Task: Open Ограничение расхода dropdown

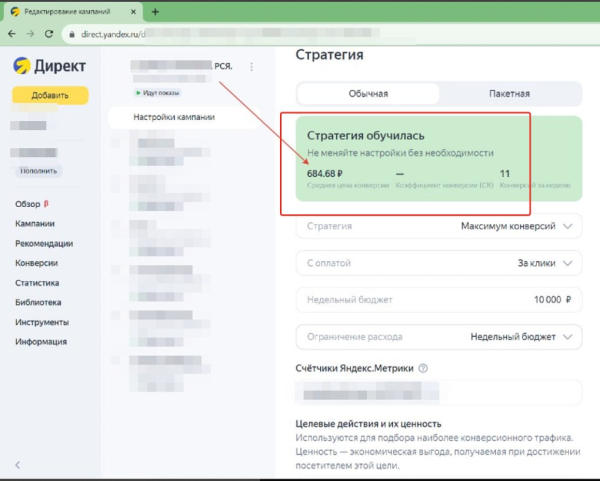Action: click(439, 337)
